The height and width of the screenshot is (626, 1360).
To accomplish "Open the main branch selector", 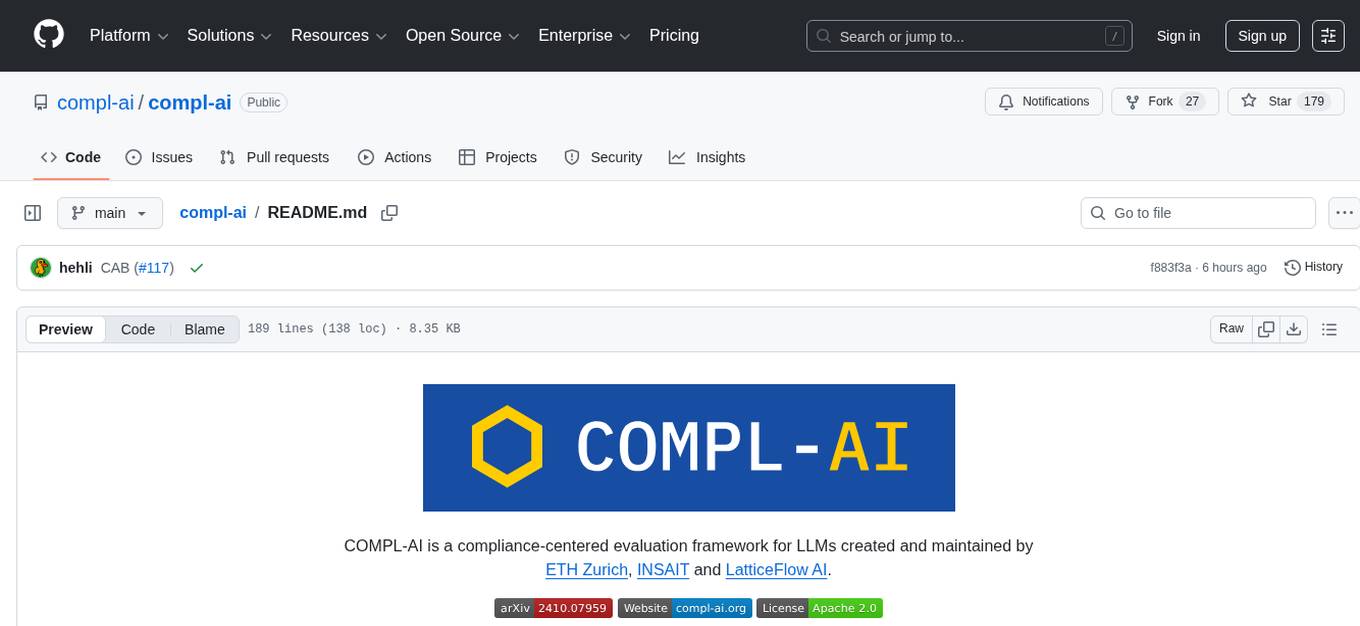I will click(x=110, y=212).
